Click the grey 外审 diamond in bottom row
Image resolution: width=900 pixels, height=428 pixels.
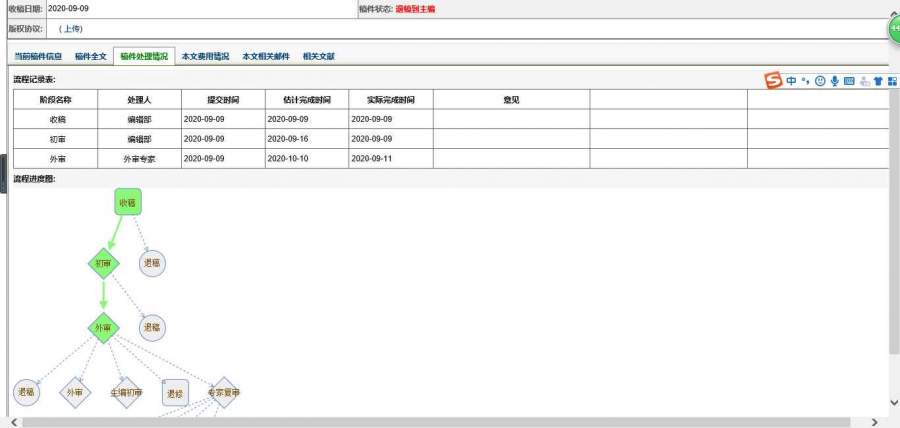point(75,392)
